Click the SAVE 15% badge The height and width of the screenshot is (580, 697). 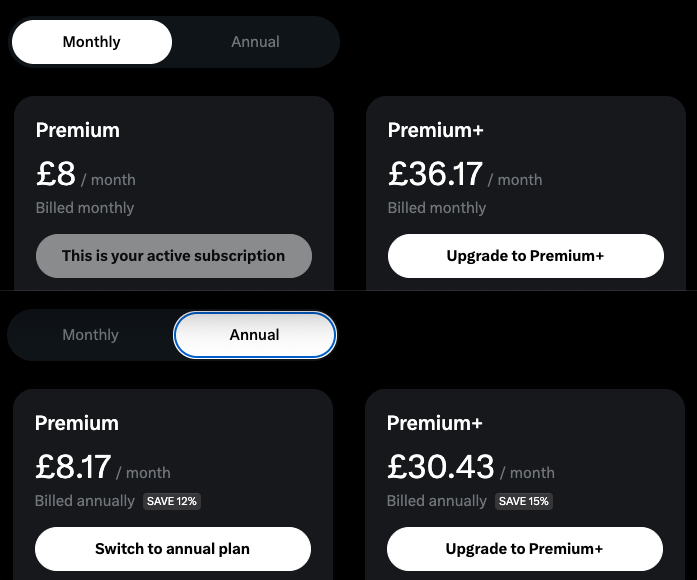pos(524,501)
